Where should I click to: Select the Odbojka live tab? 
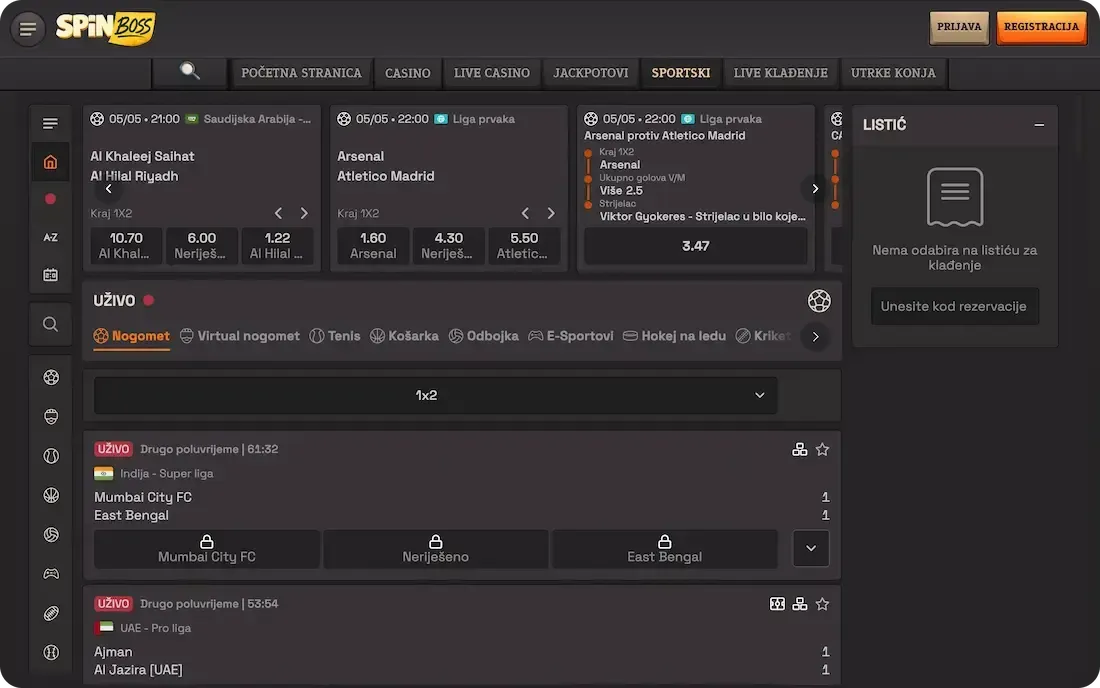pyautogui.click(x=484, y=336)
